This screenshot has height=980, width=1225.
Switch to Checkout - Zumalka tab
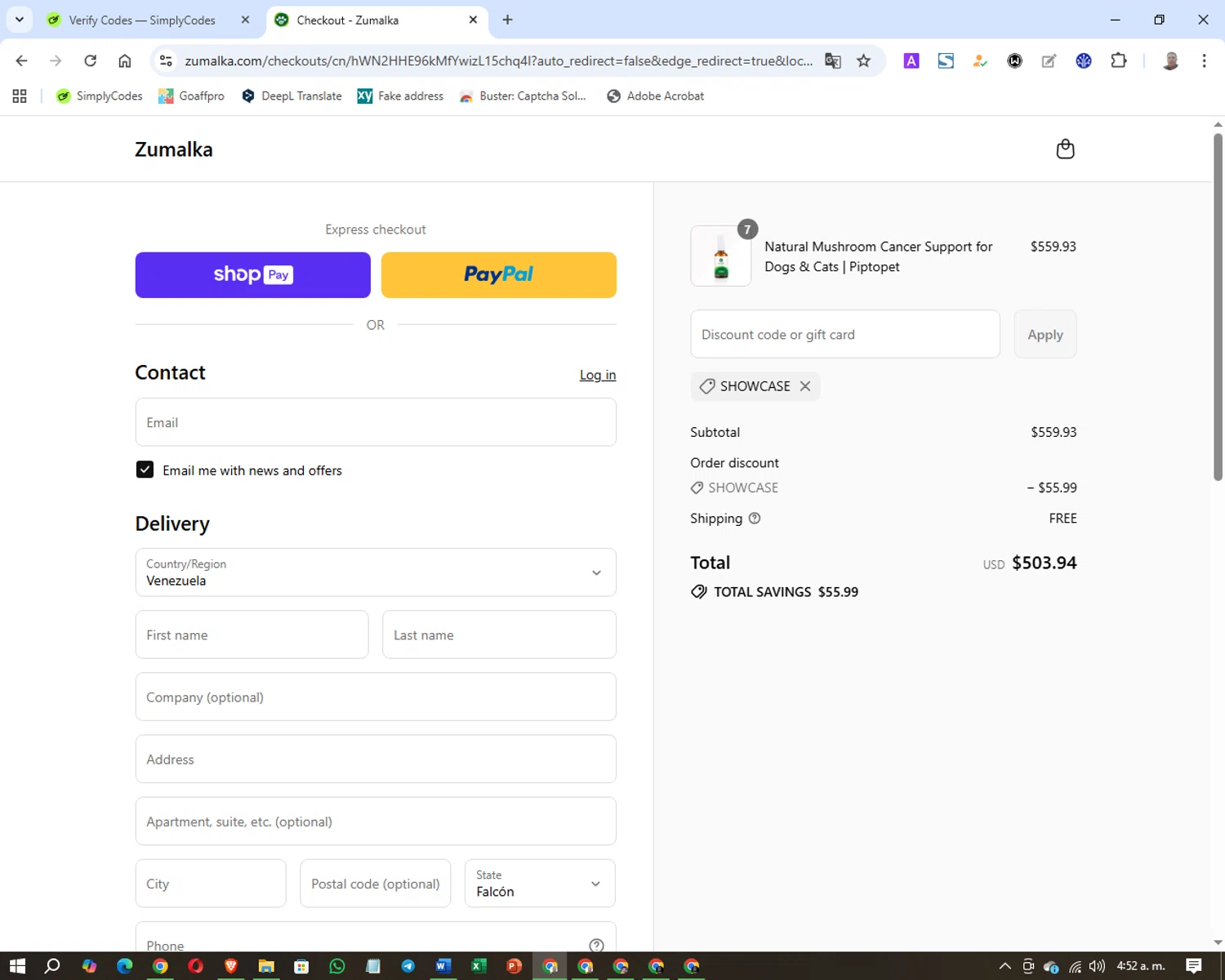coord(347,20)
